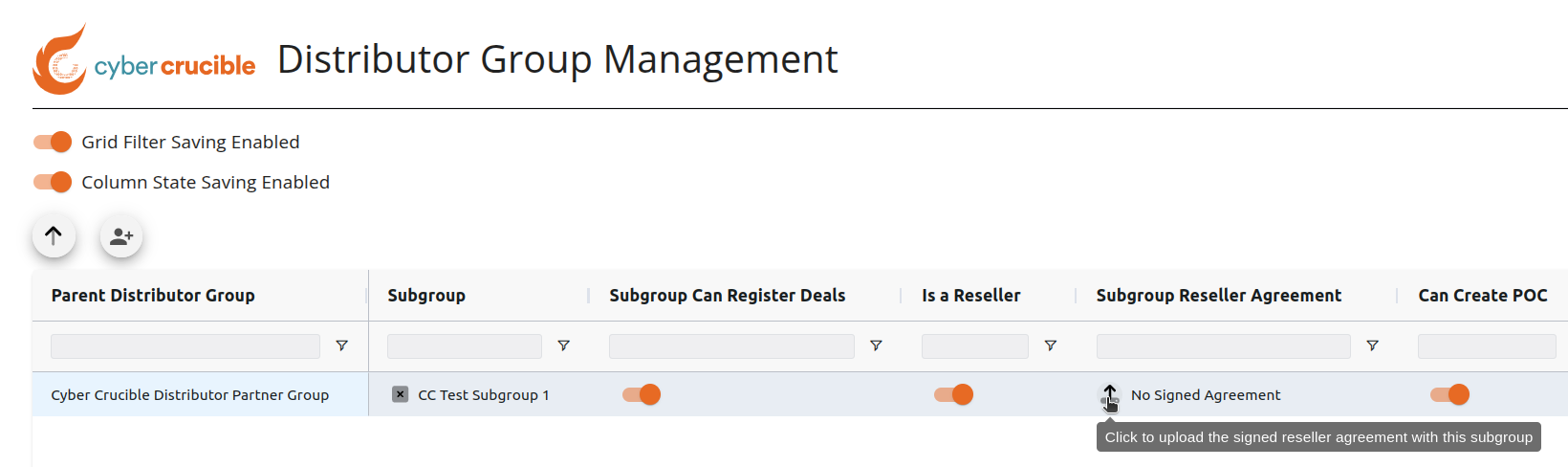Toggle Is a Reseller switch in row

[x=954, y=394]
